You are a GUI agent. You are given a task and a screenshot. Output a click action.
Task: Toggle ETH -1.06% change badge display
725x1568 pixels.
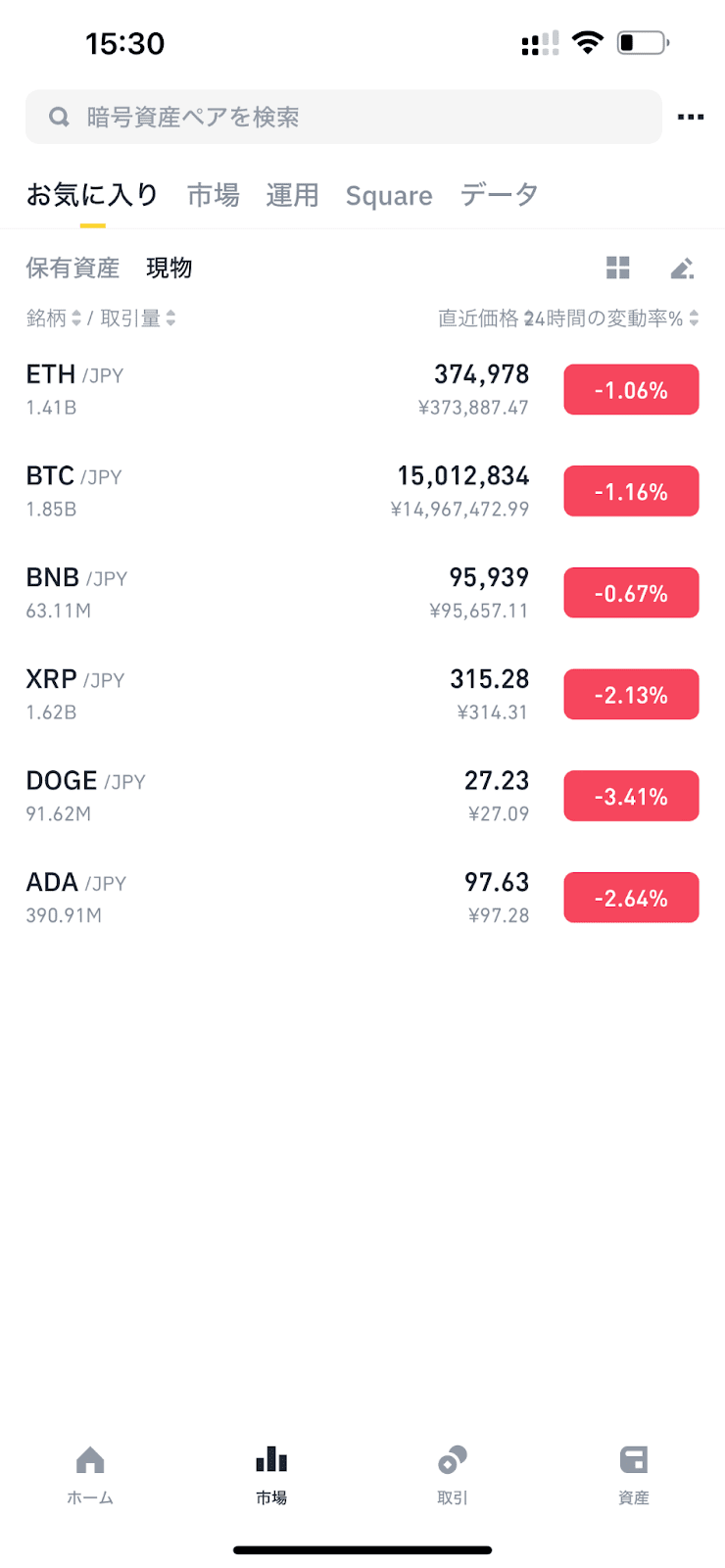(631, 390)
